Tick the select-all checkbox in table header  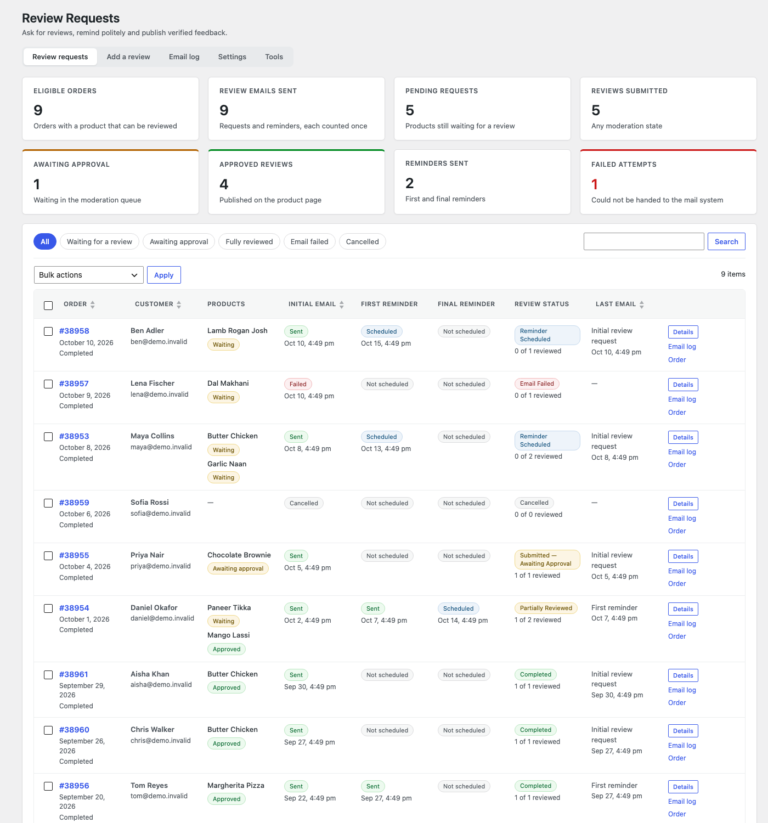(48, 305)
